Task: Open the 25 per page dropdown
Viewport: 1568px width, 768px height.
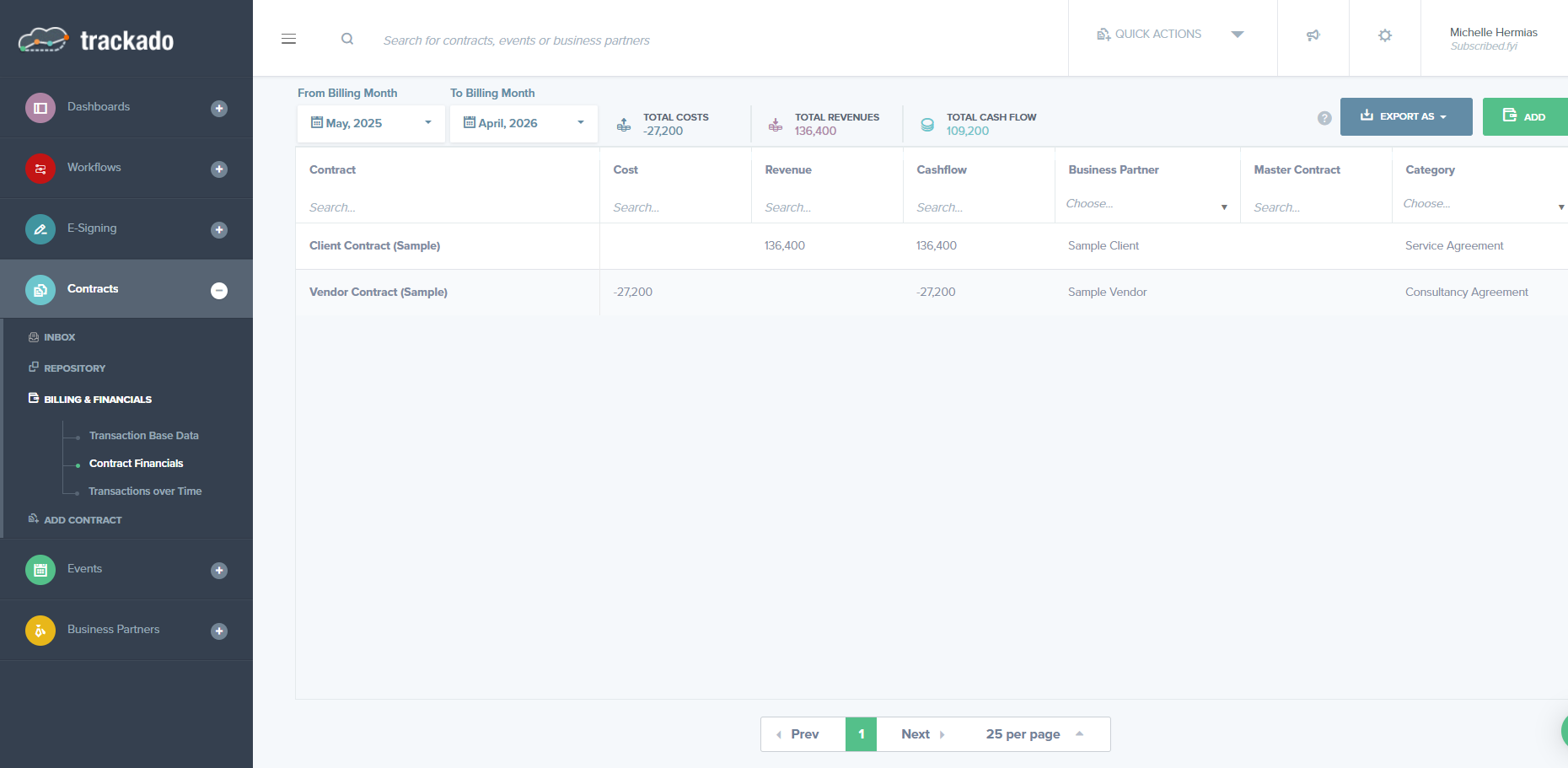Action: coord(1035,734)
